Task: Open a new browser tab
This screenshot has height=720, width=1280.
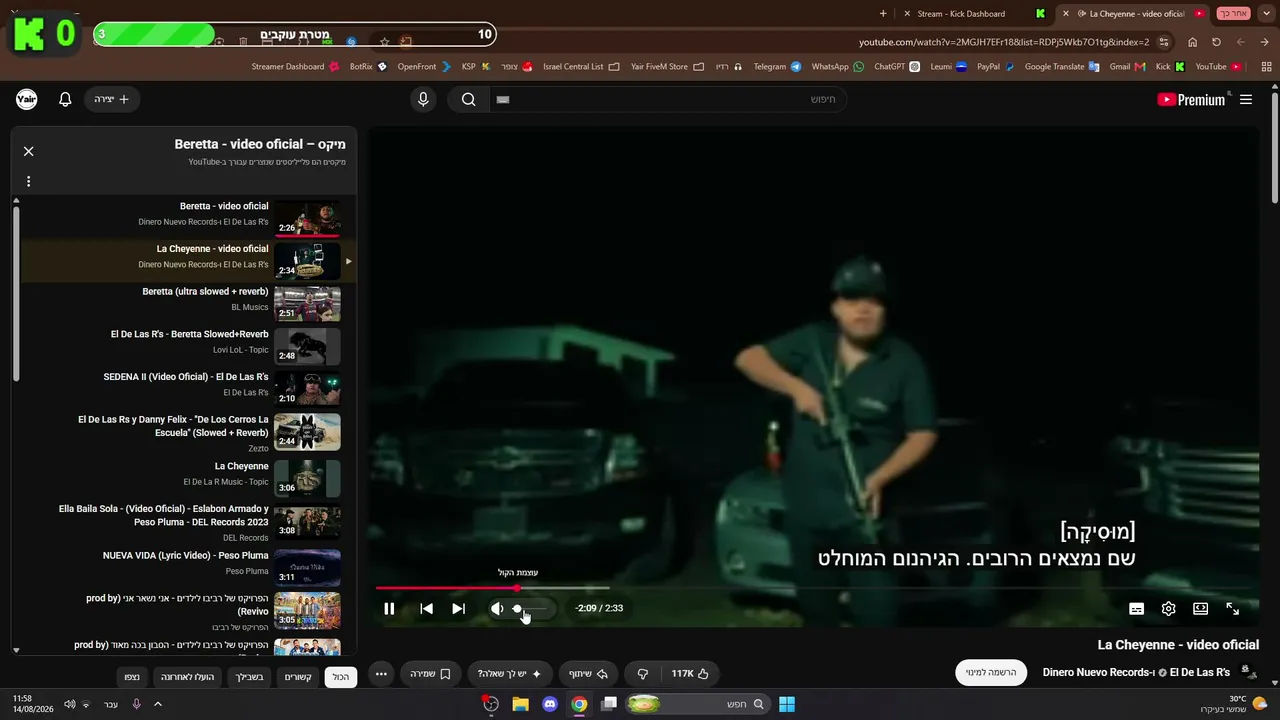Action: click(x=883, y=14)
